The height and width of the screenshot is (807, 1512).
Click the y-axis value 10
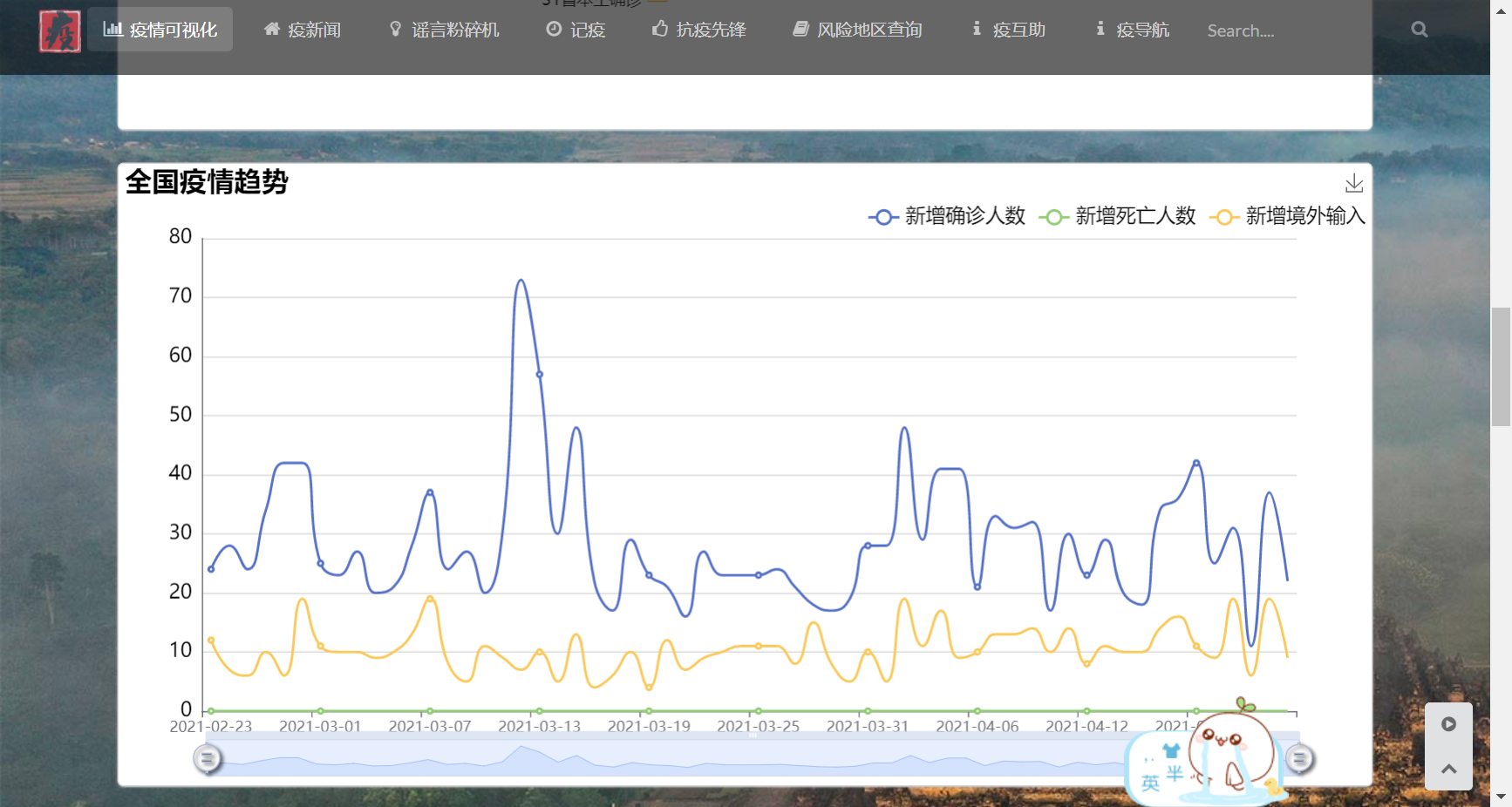[180, 650]
